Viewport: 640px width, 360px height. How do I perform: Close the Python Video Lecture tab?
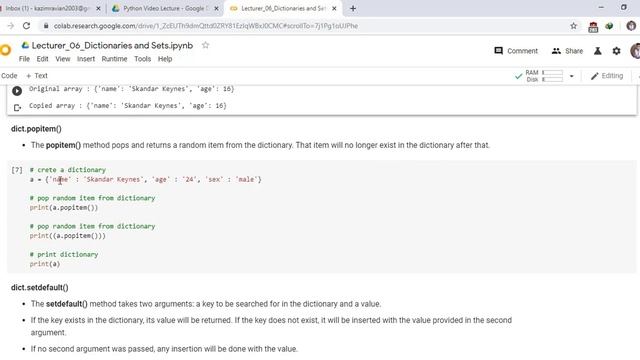click(216, 8)
